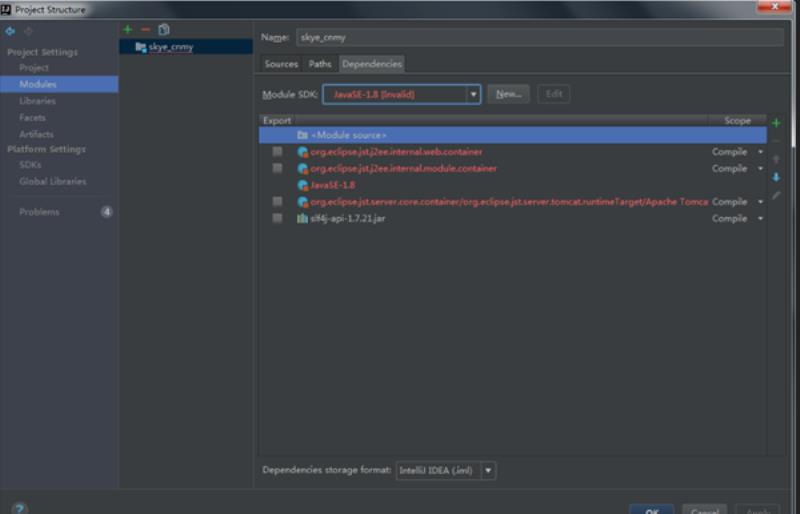Open Artifacts in the sidebar
This screenshot has height=514, width=800.
(x=36, y=134)
